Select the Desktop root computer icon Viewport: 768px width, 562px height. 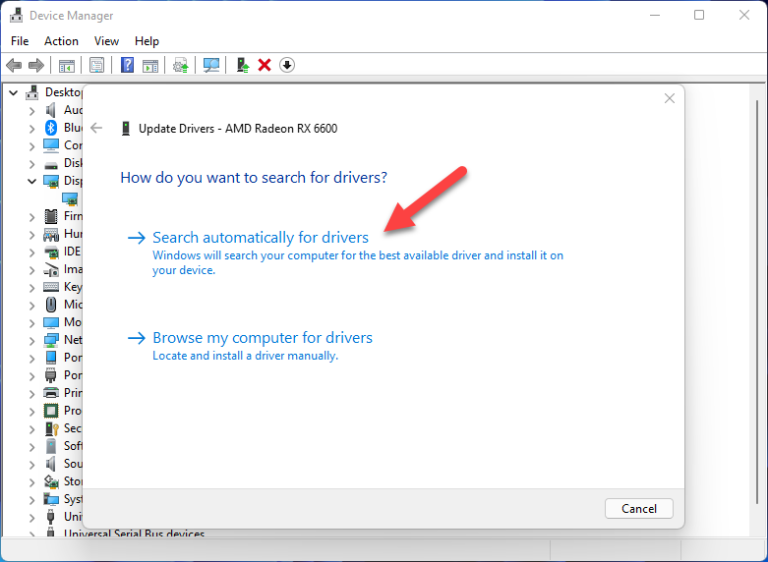coord(32,92)
